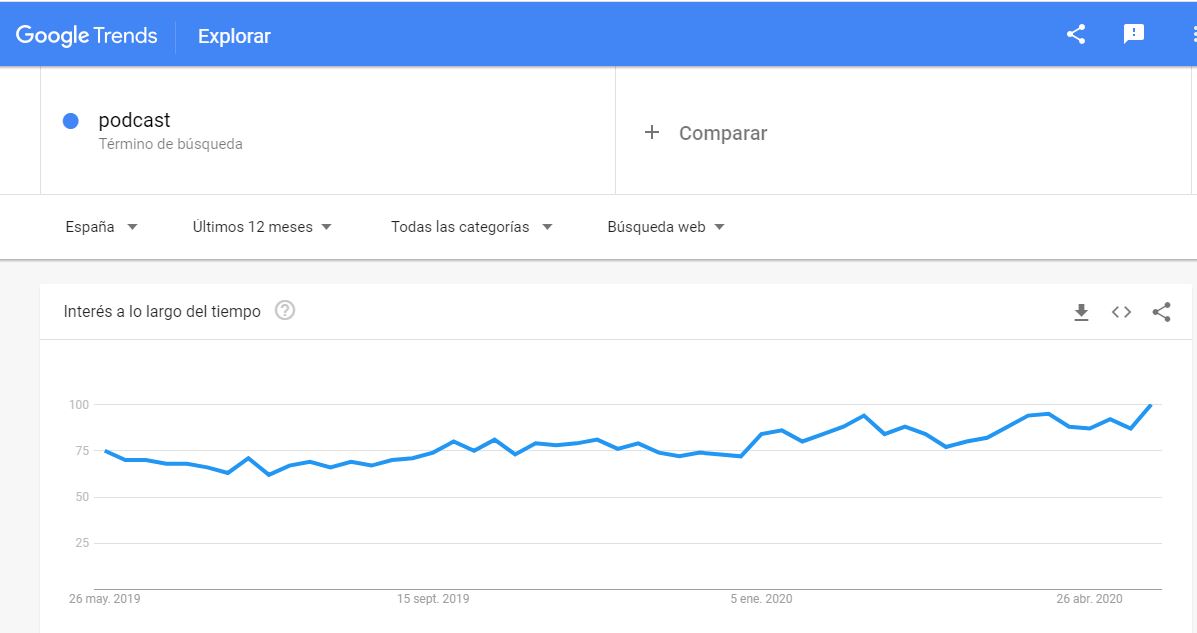Image resolution: width=1197 pixels, height=633 pixels.
Task: Click the chart peak at value 100
Action: pyautogui.click(x=1151, y=404)
